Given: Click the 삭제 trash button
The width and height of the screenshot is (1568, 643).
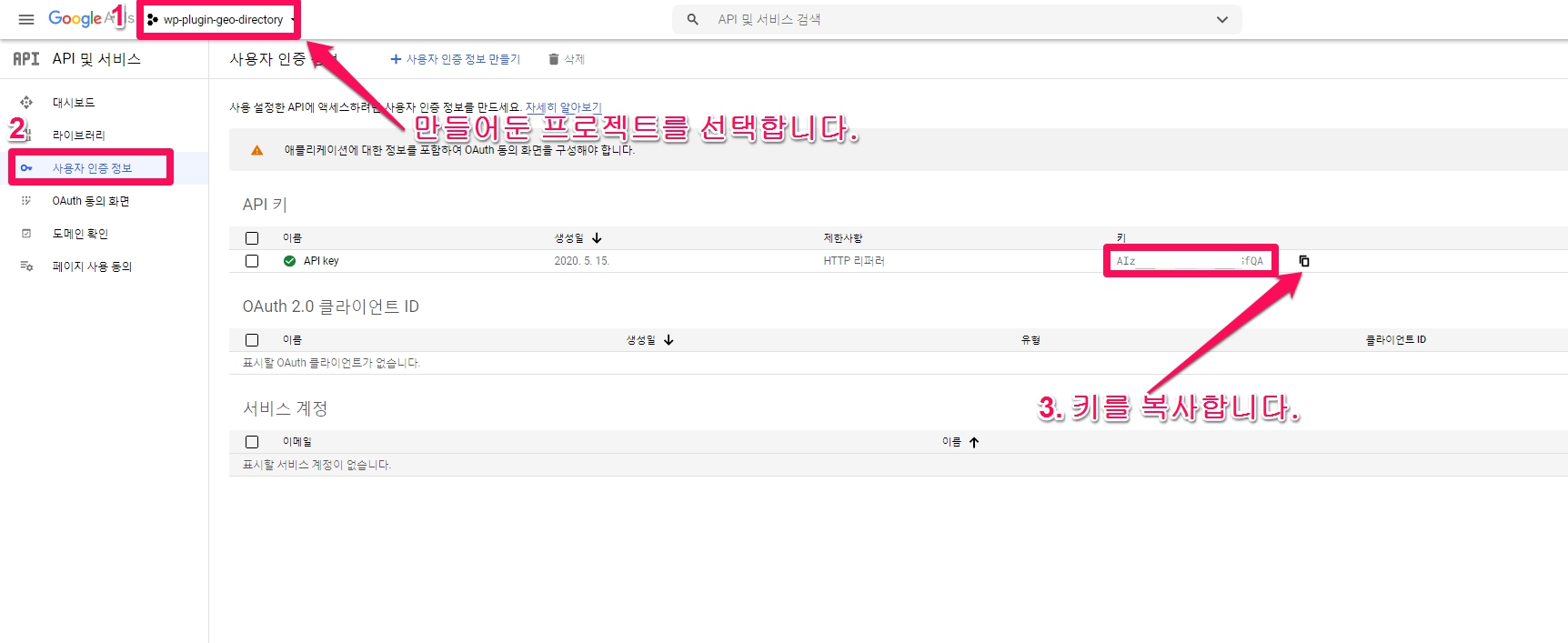Looking at the screenshot, I should [566, 59].
